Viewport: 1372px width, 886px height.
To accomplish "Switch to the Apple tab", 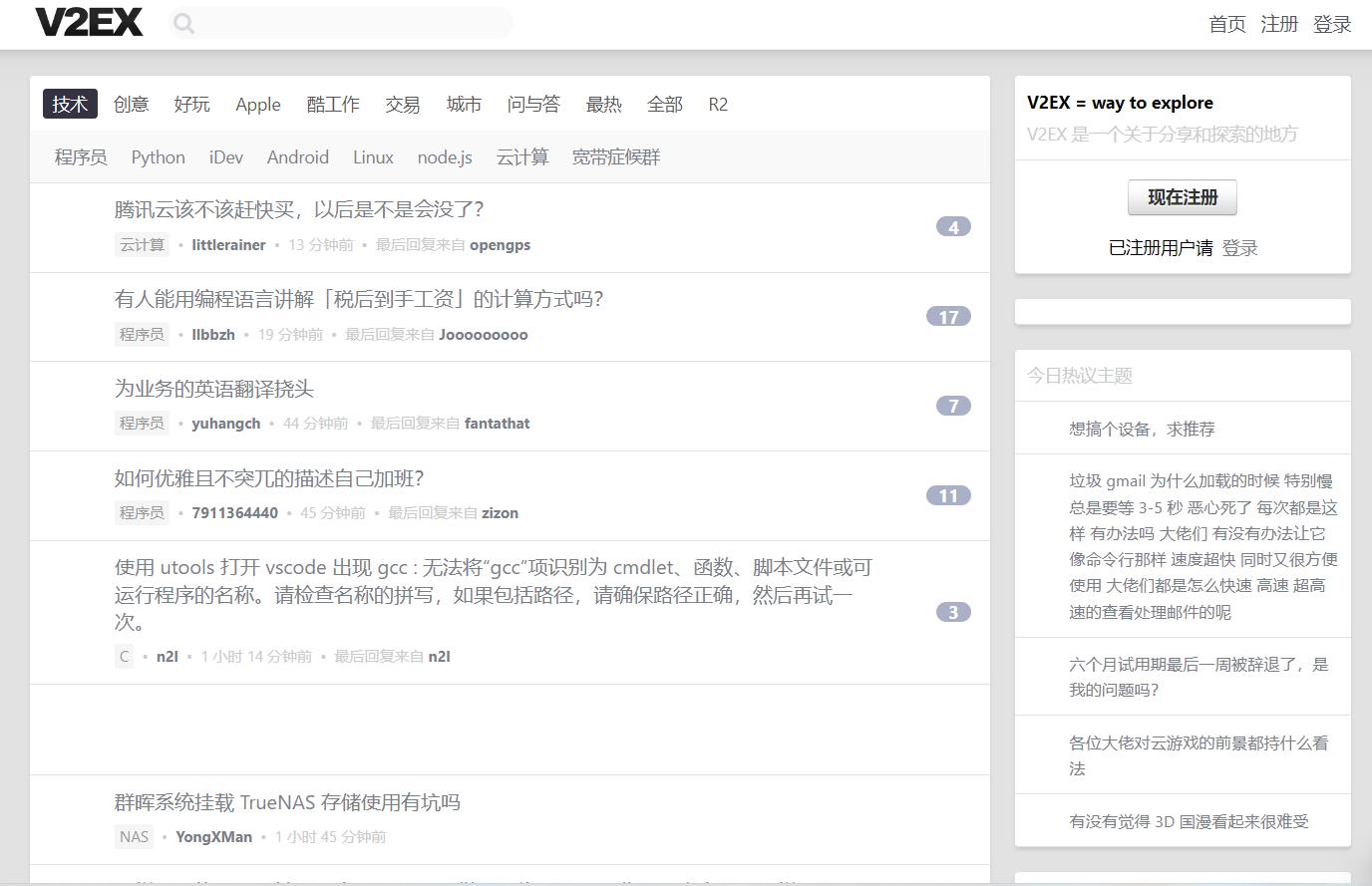I will click(x=257, y=105).
